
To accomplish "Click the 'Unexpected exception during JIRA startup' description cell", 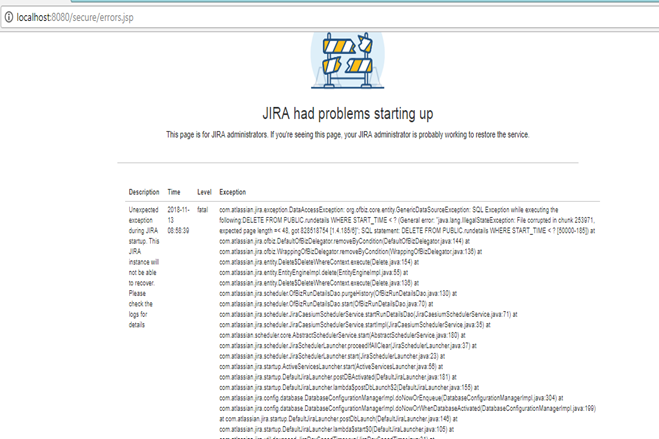I will click(144, 267).
